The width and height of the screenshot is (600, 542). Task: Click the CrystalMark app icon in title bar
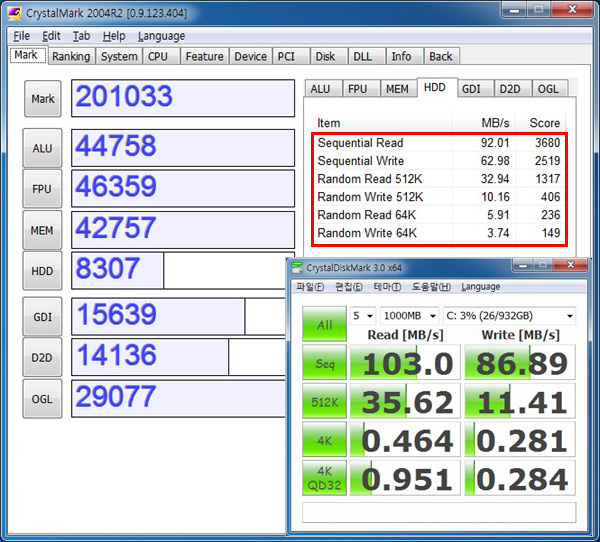(x=15, y=13)
